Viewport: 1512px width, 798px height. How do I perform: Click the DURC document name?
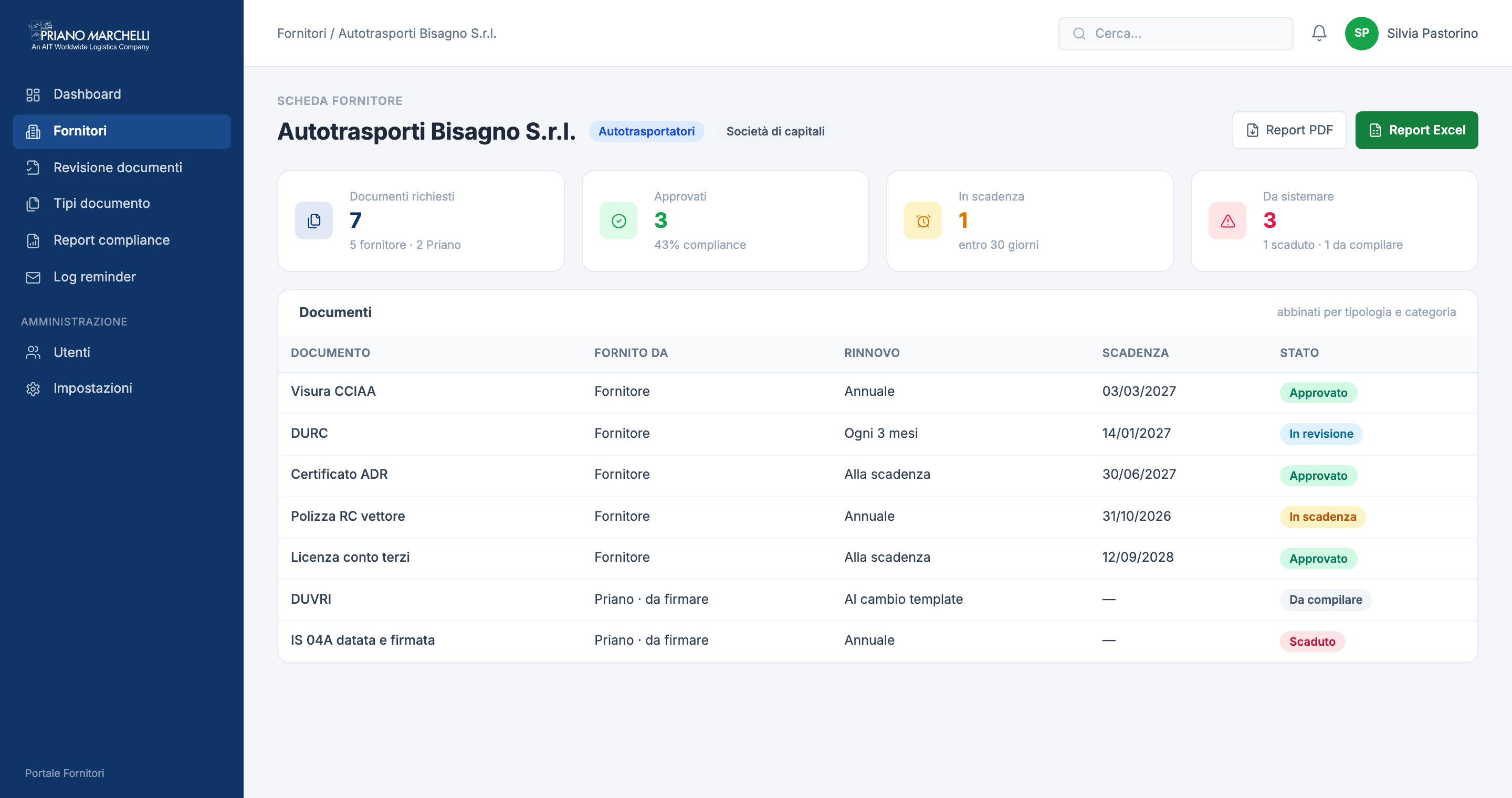(309, 433)
